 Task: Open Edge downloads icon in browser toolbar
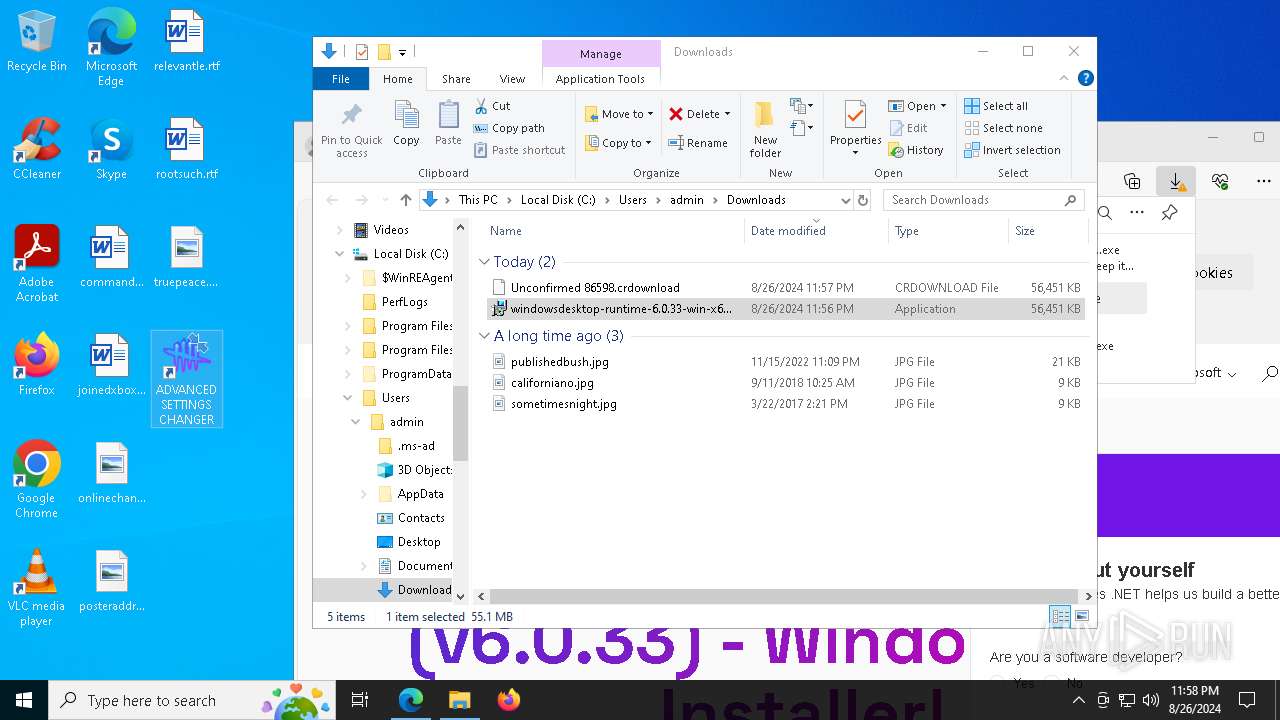[1175, 181]
